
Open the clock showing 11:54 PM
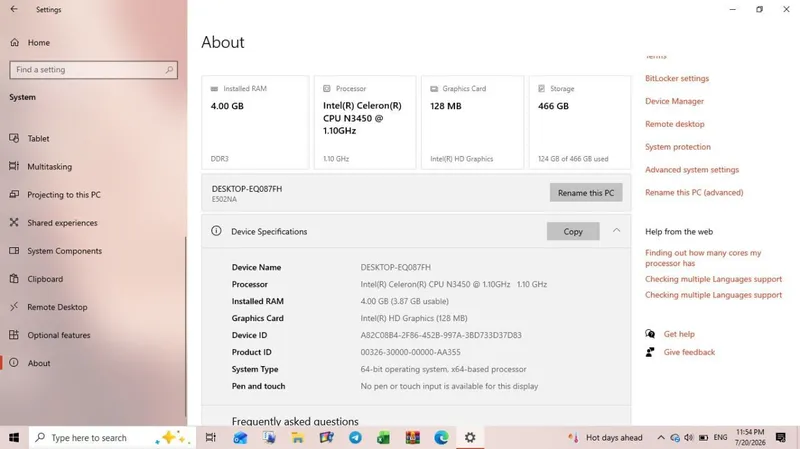coord(750,437)
